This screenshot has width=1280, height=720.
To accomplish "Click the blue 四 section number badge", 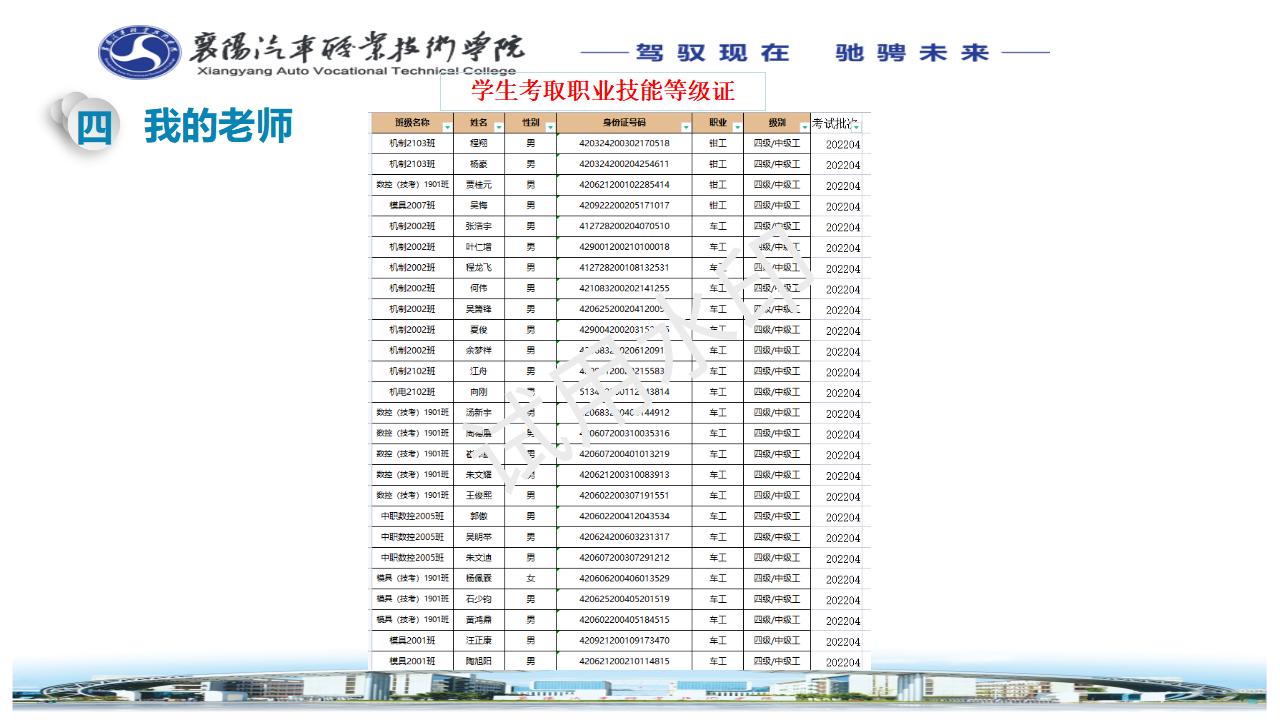I will [x=94, y=127].
